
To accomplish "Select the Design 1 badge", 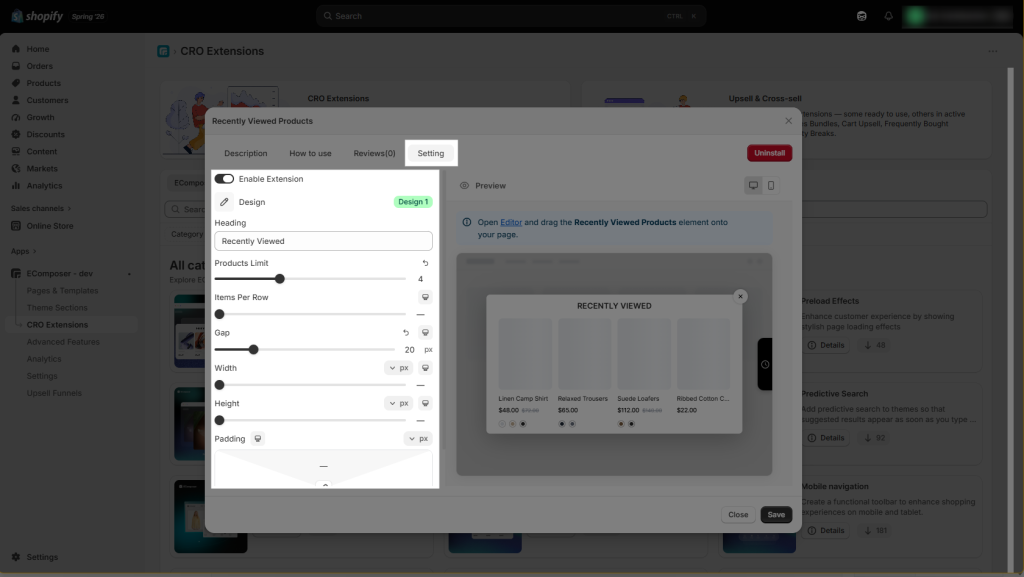I will (x=413, y=202).
